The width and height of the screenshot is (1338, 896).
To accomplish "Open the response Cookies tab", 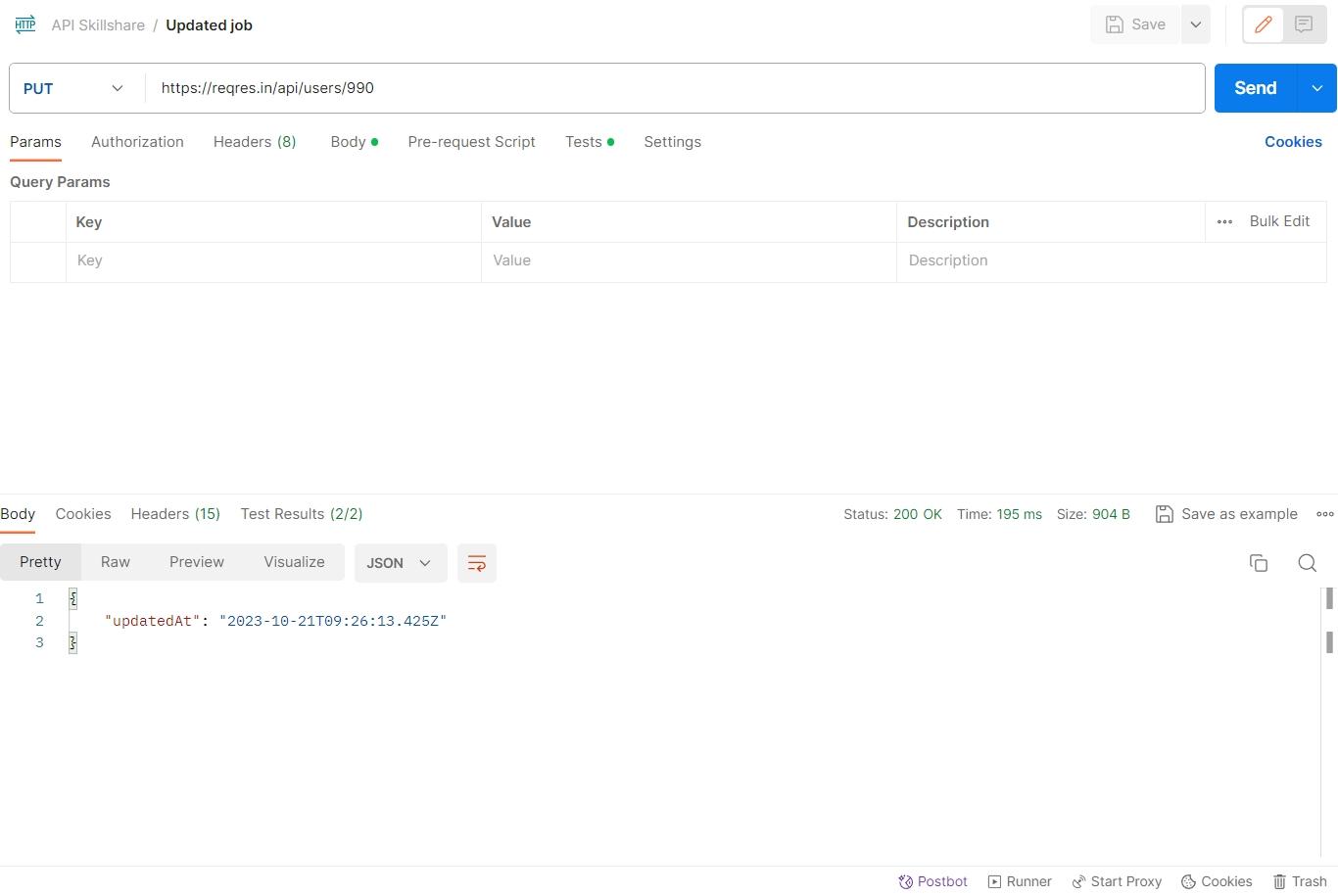I will [x=83, y=514].
